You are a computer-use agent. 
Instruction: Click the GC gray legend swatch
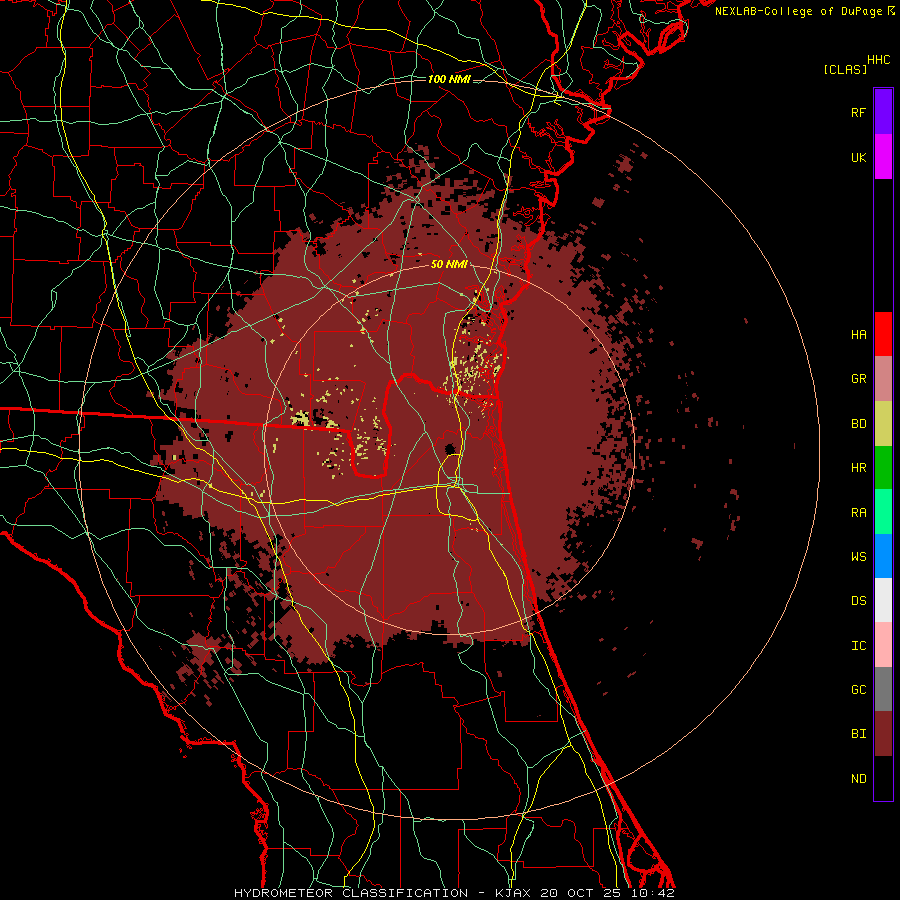coord(883,689)
